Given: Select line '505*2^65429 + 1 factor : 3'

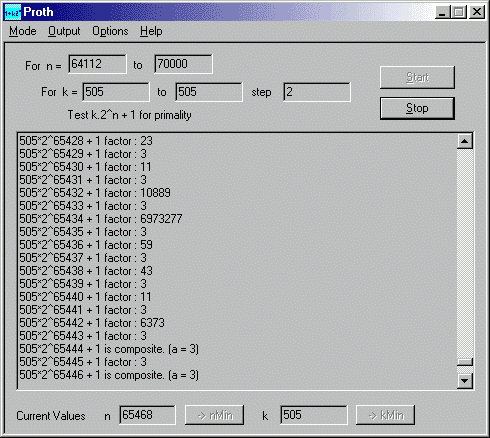Looking at the screenshot, I should [x=83, y=154].
